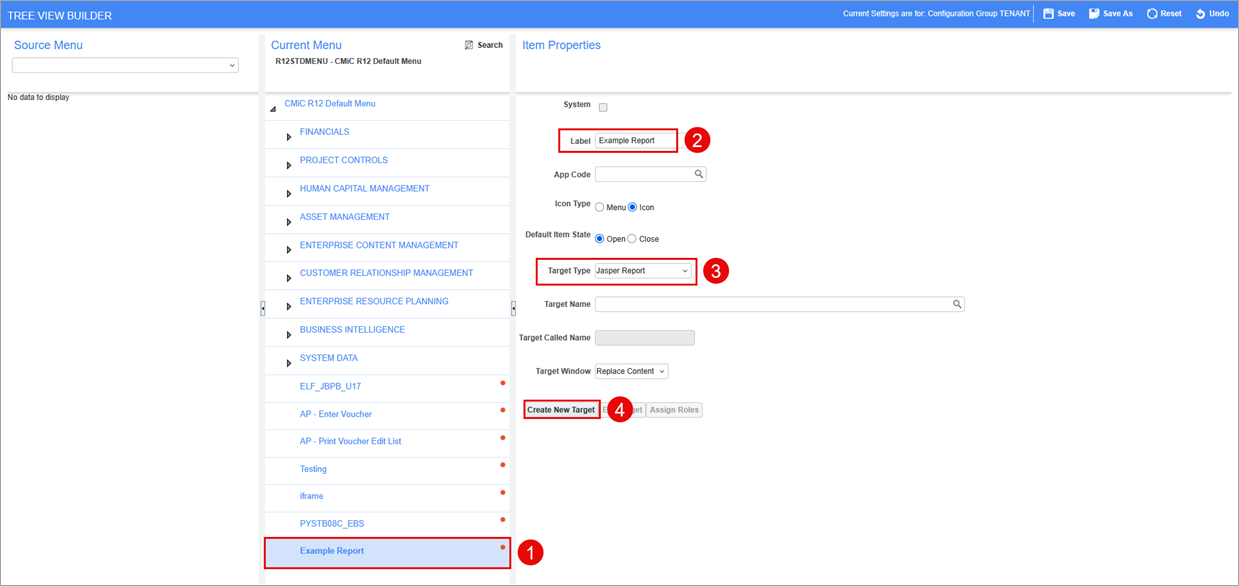The width and height of the screenshot is (1239, 586).
Task: Expand the ASSET MANAGEMENT node arrow
Action: pyautogui.click(x=289, y=221)
